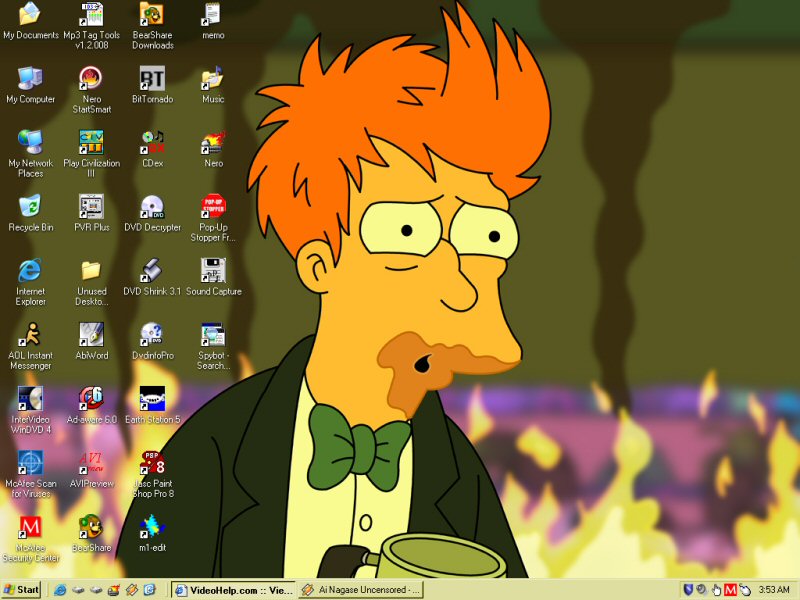The image size is (800, 600).
Task: Select the DVD Shrink 3.1 shortcut
Action: (153, 277)
